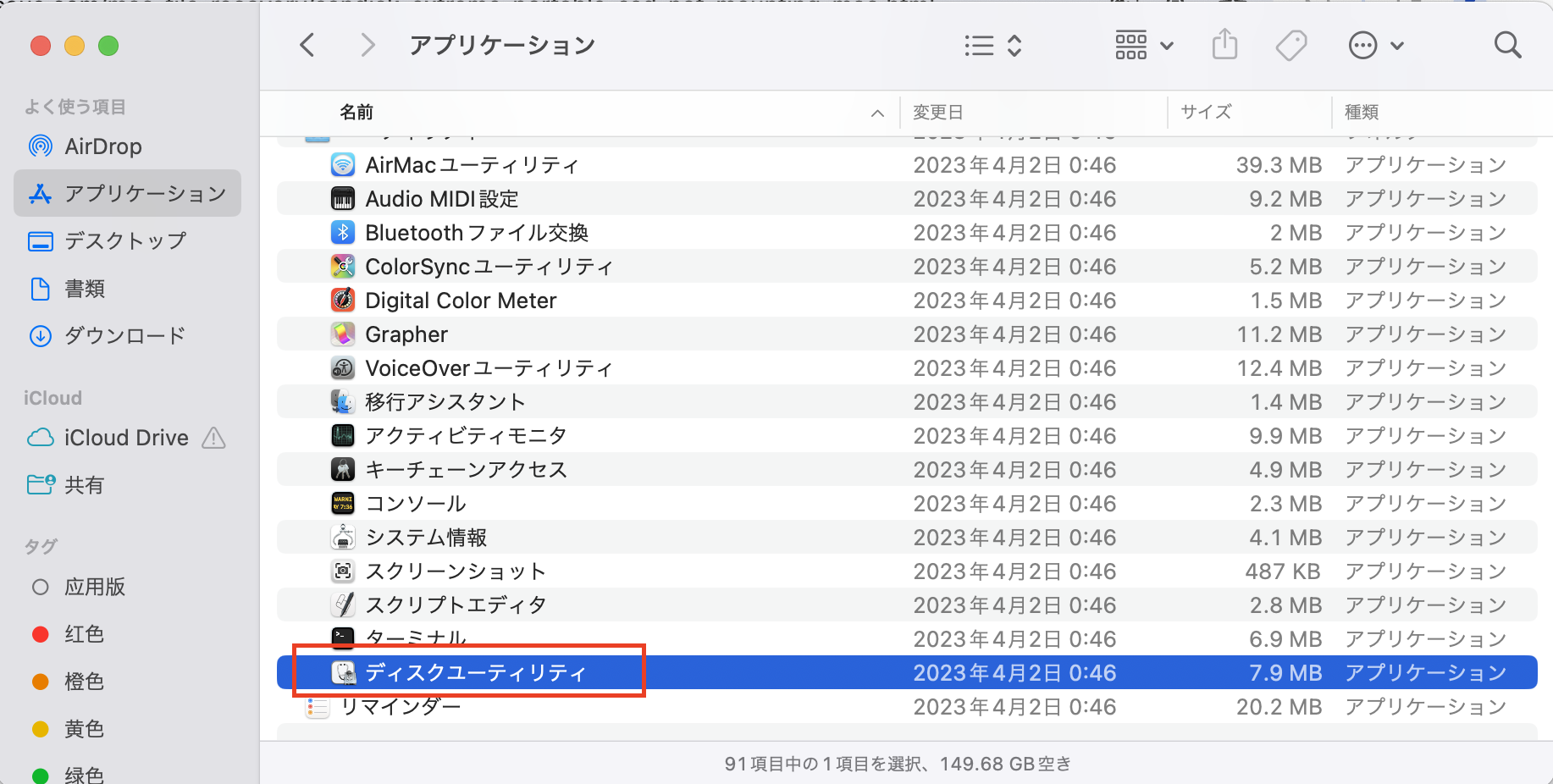1553x784 pixels.
Task: Sort the list by 変更日 column
Action: click(x=937, y=112)
